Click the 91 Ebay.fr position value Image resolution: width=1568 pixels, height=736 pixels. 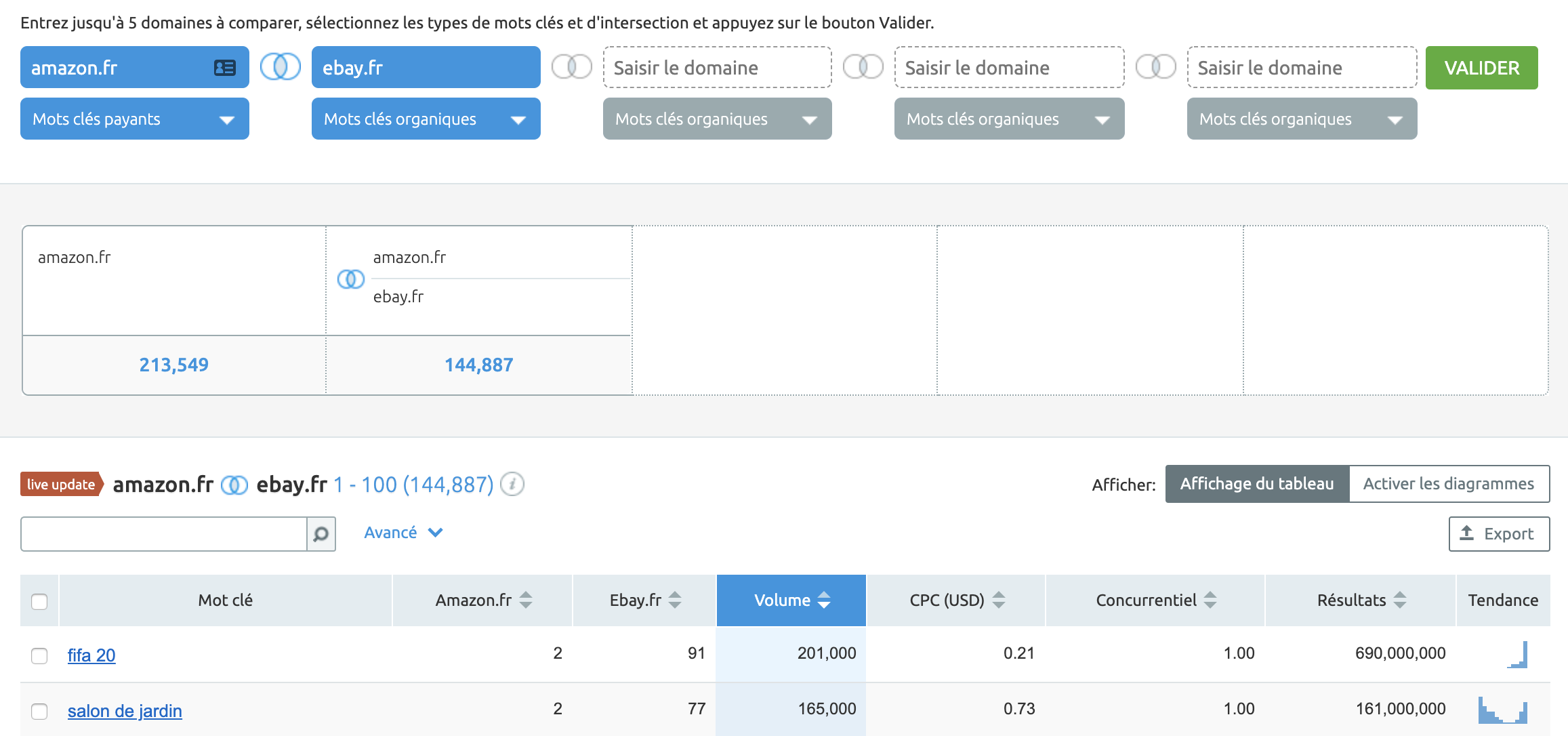point(697,653)
